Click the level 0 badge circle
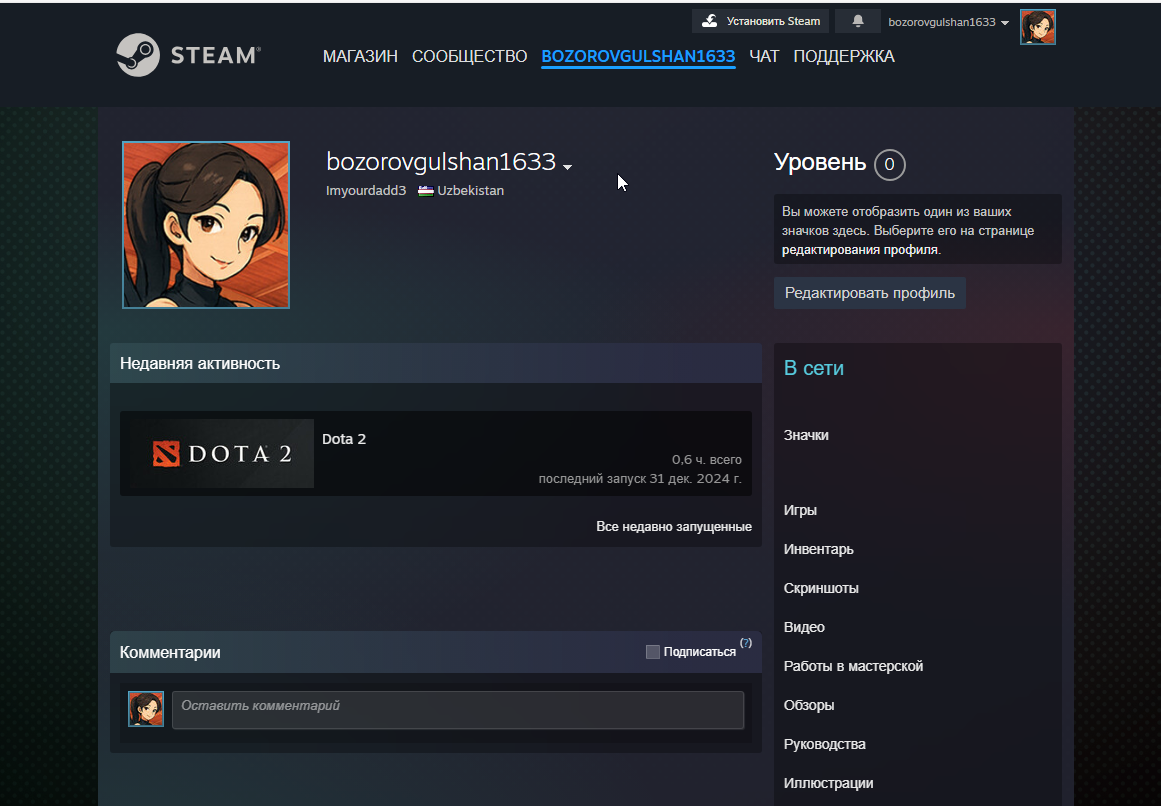Viewport: 1161px width, 806px height. pyautogui.click(x=889, y=164)
